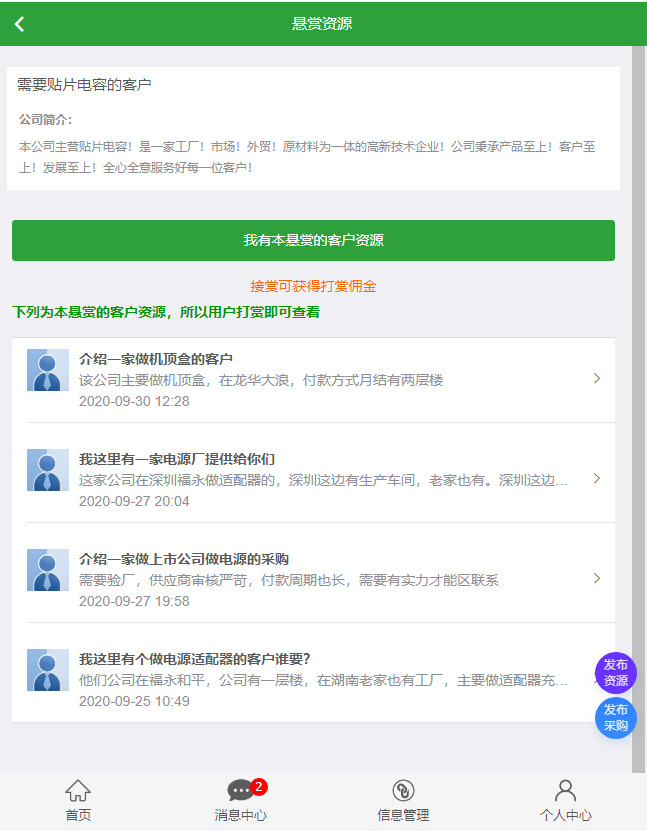Expand chevron on 介绍一家做机顶盒的客户 row
The width and height of the screenshot is (647, 833).
point(597,378)
